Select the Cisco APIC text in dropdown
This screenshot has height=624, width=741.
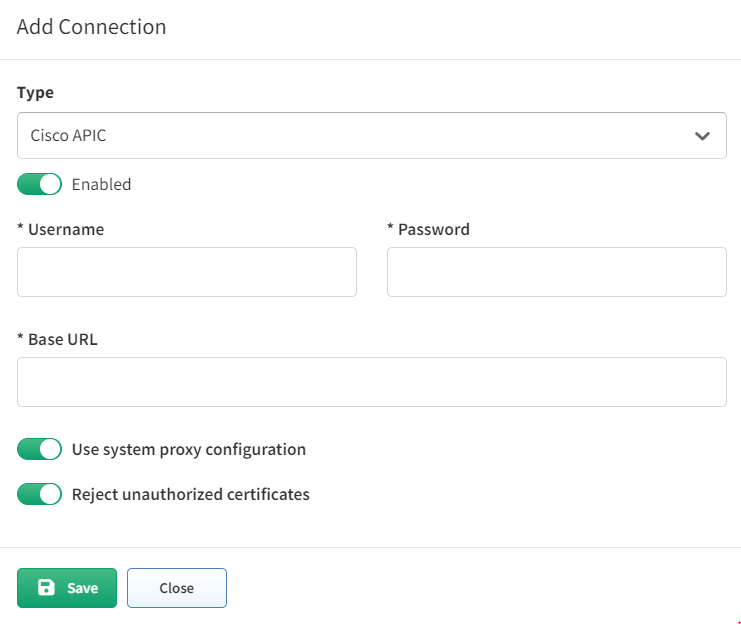(69, 136)
